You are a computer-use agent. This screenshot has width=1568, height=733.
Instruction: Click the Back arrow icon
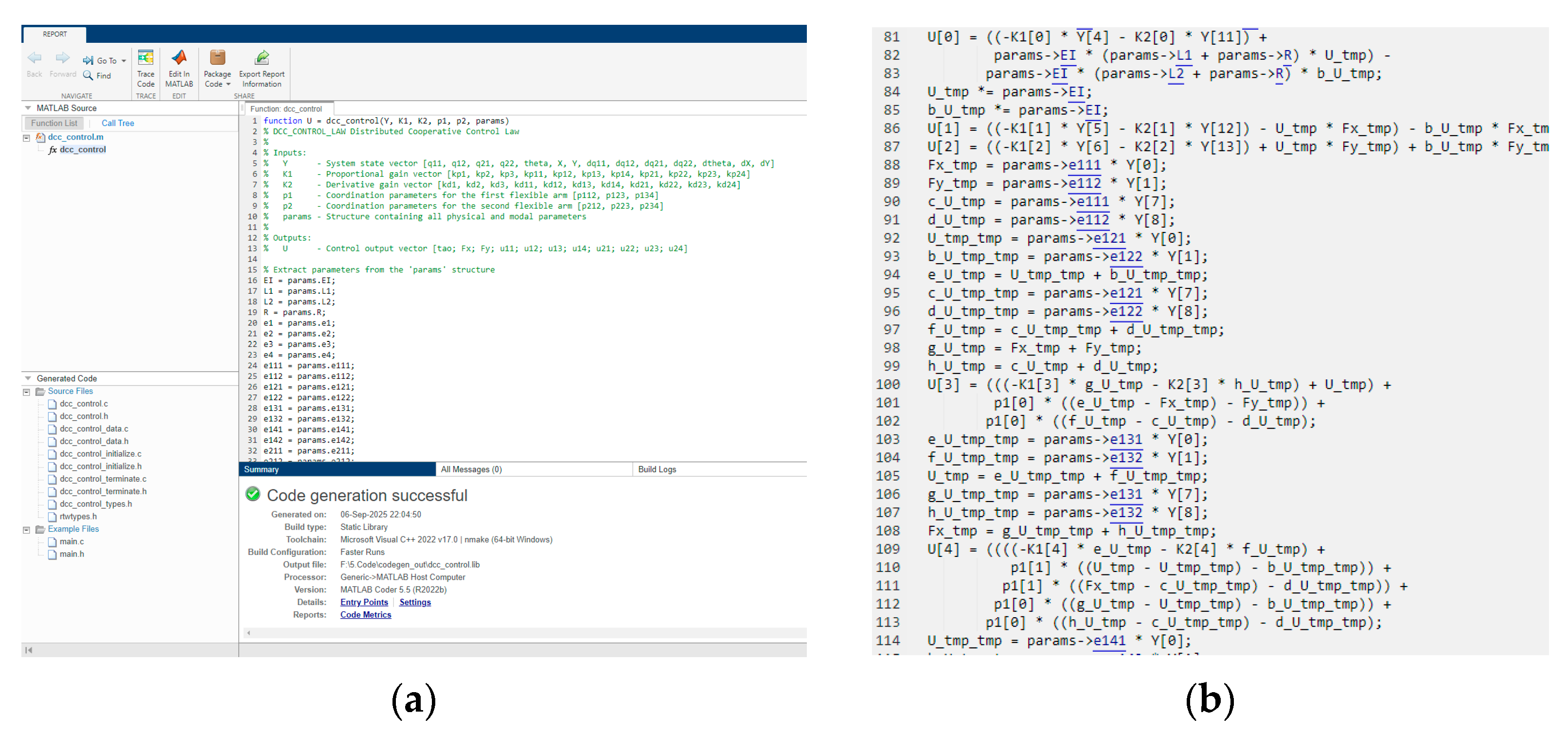pyautogui.click(x=35, y=58)
